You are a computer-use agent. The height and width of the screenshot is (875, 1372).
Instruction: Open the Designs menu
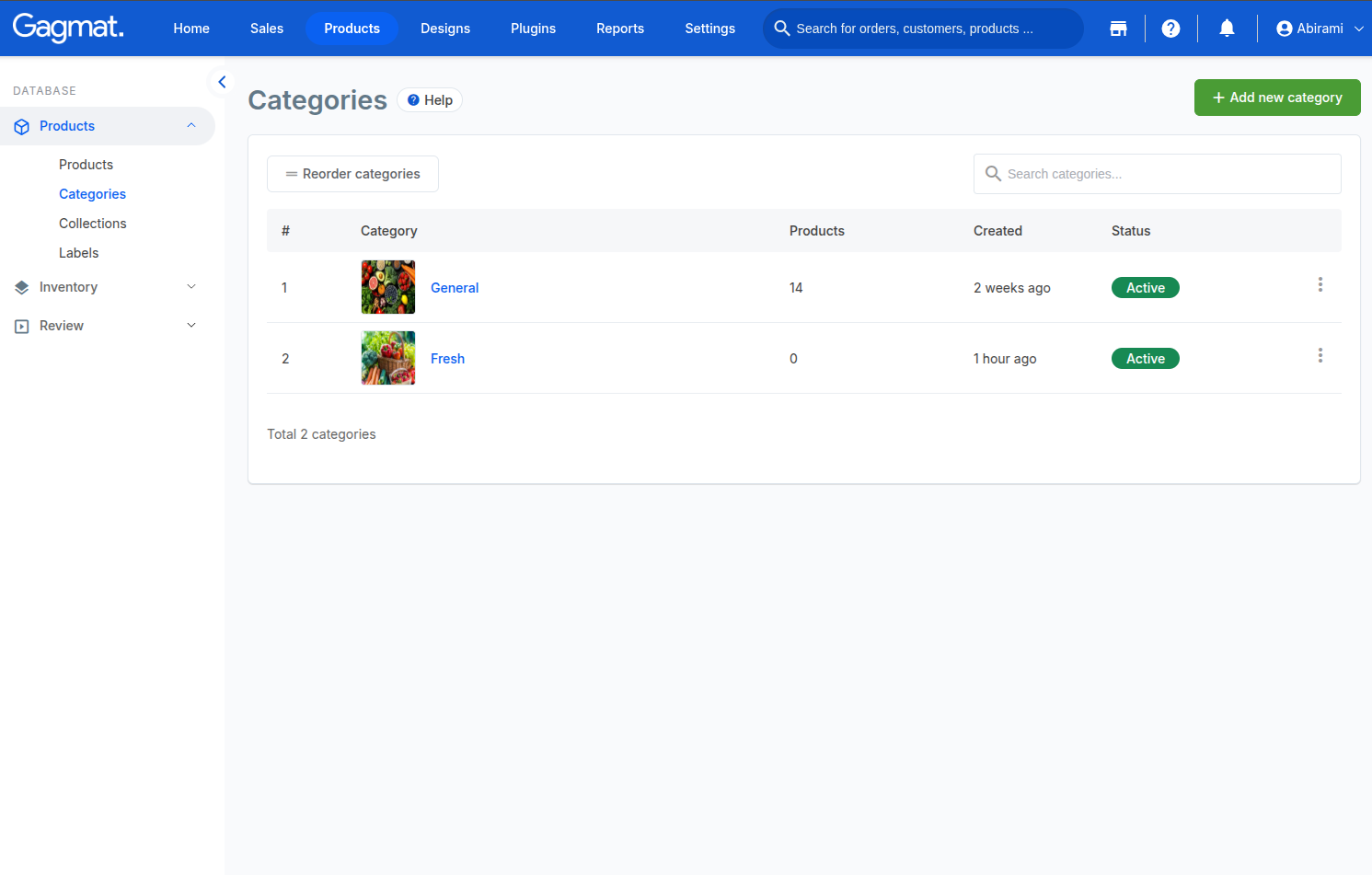tap(445, 29)
